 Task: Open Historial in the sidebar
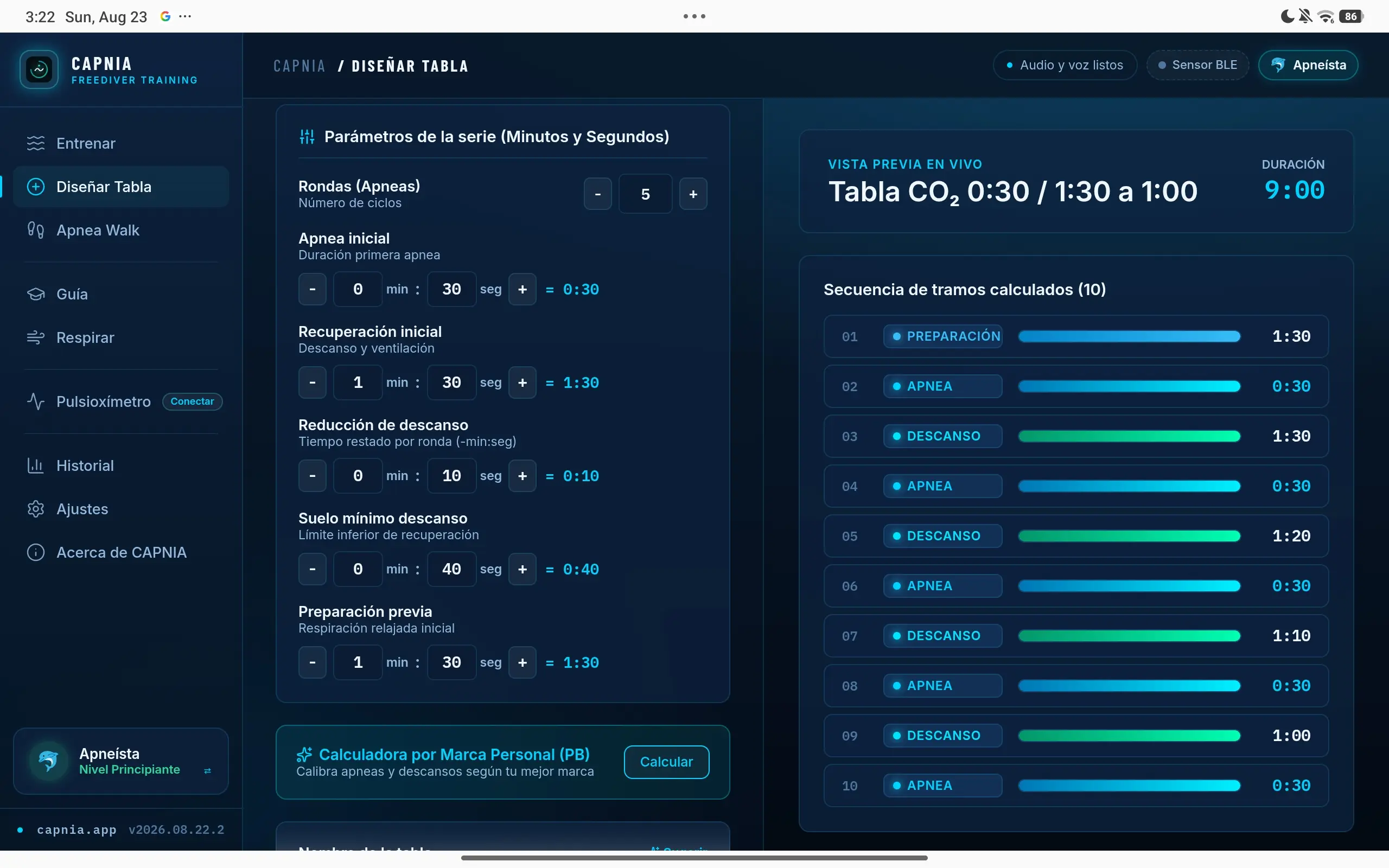[x=121, y=465]
